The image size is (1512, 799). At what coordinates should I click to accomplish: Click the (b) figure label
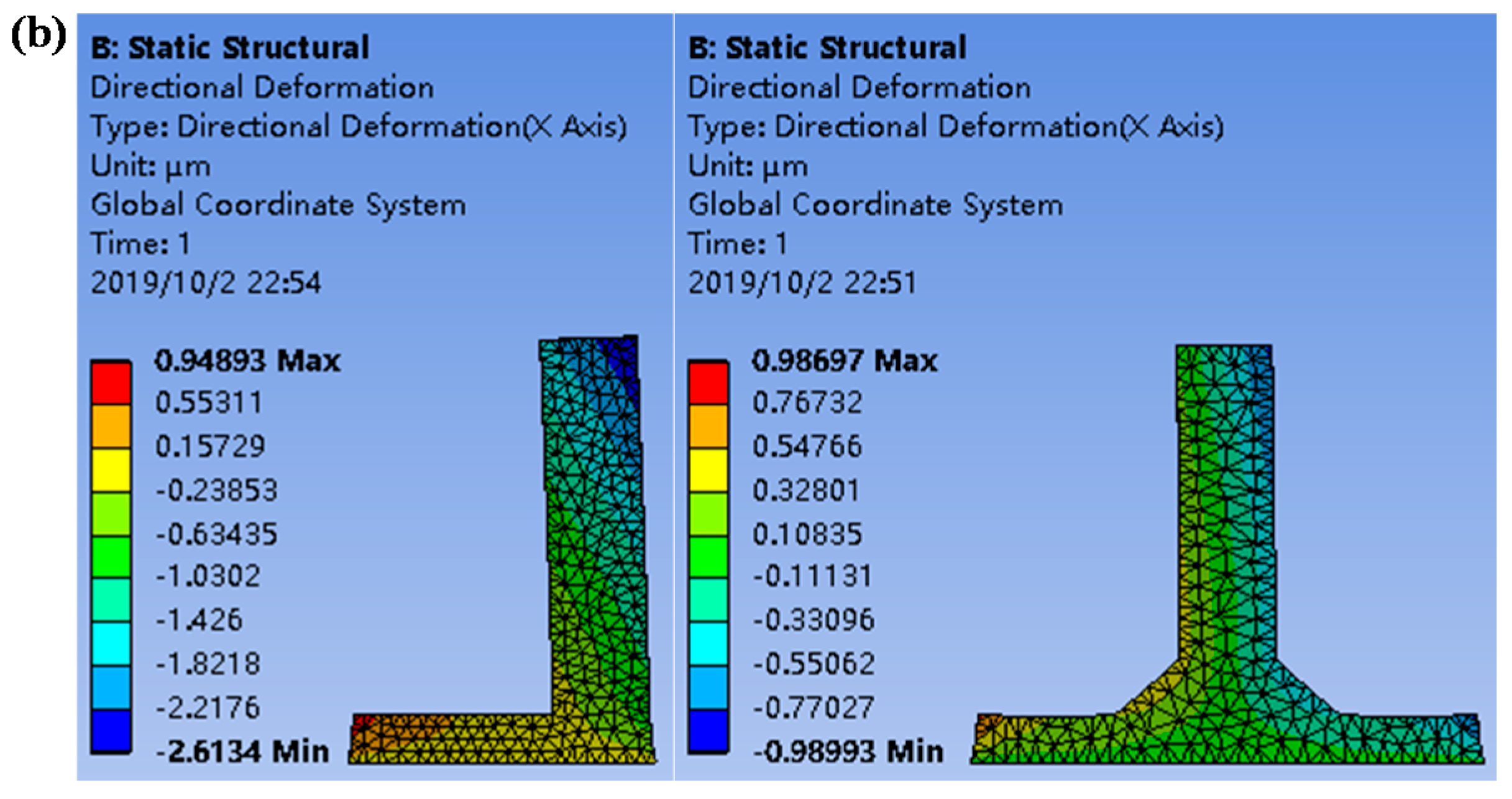point(39,35)
